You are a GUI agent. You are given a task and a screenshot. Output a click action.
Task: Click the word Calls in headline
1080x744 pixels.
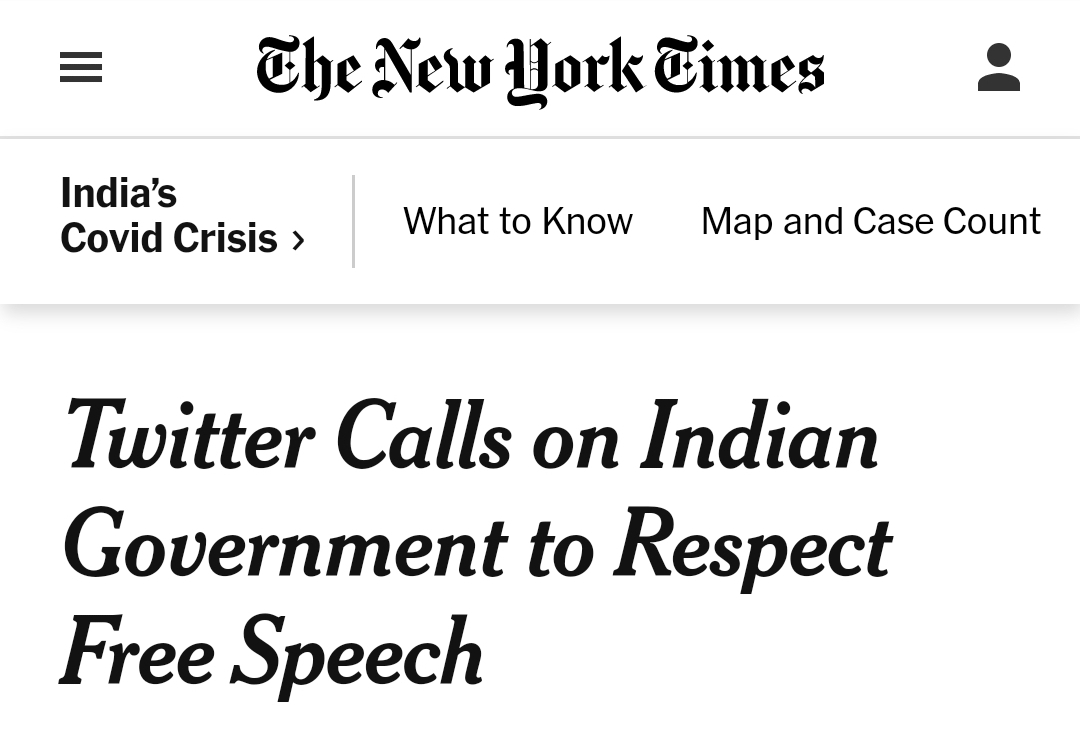(423, 438)
